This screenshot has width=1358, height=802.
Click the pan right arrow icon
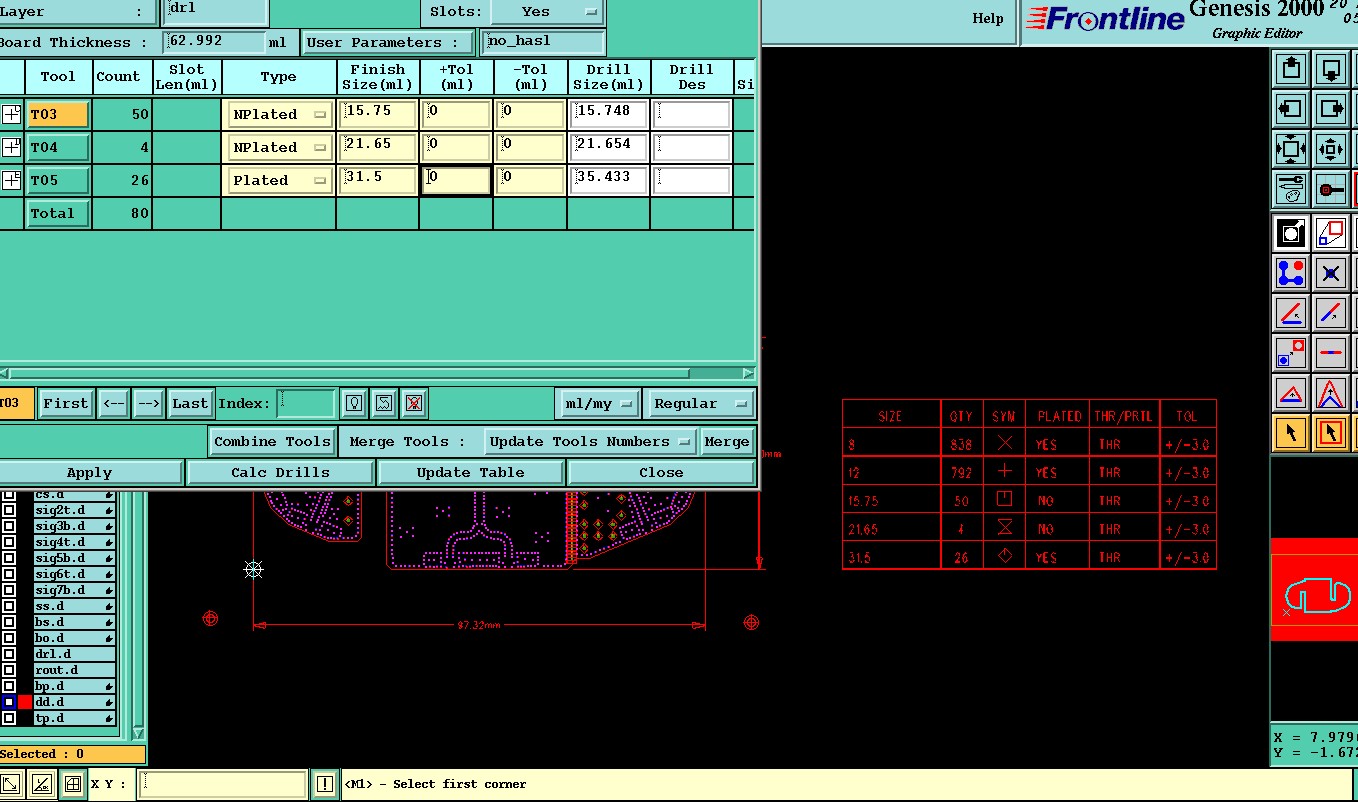point(1331,108)
